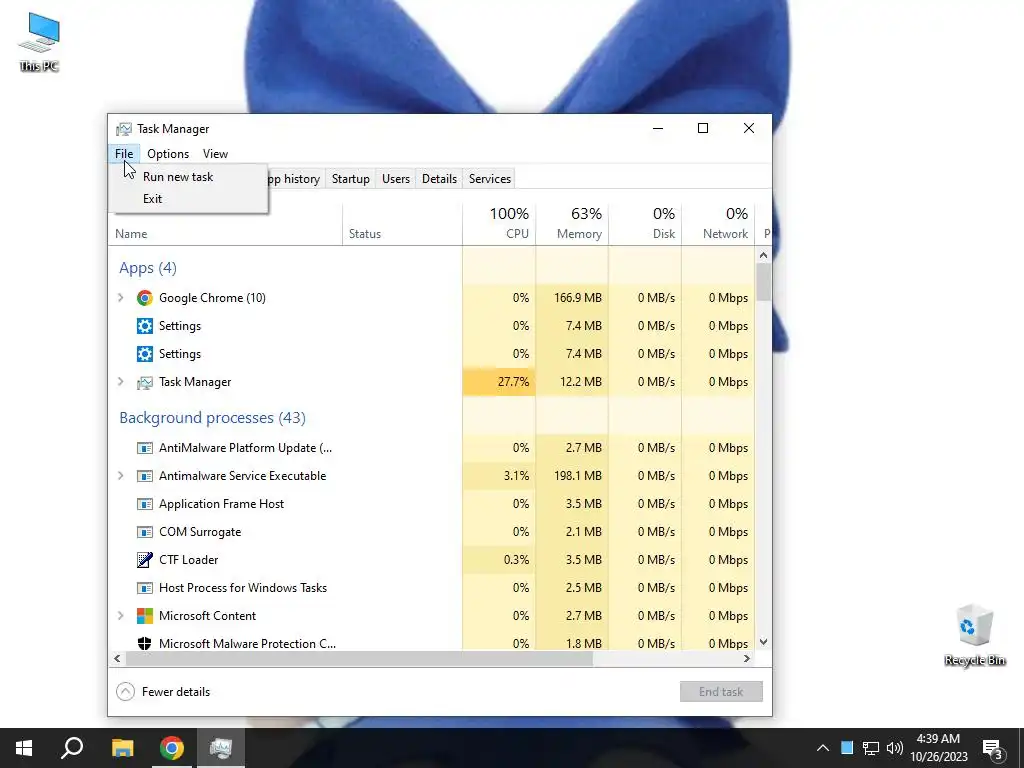Click the Apps (4) group header
This screenshot has width=1024, height=768.
148,268
